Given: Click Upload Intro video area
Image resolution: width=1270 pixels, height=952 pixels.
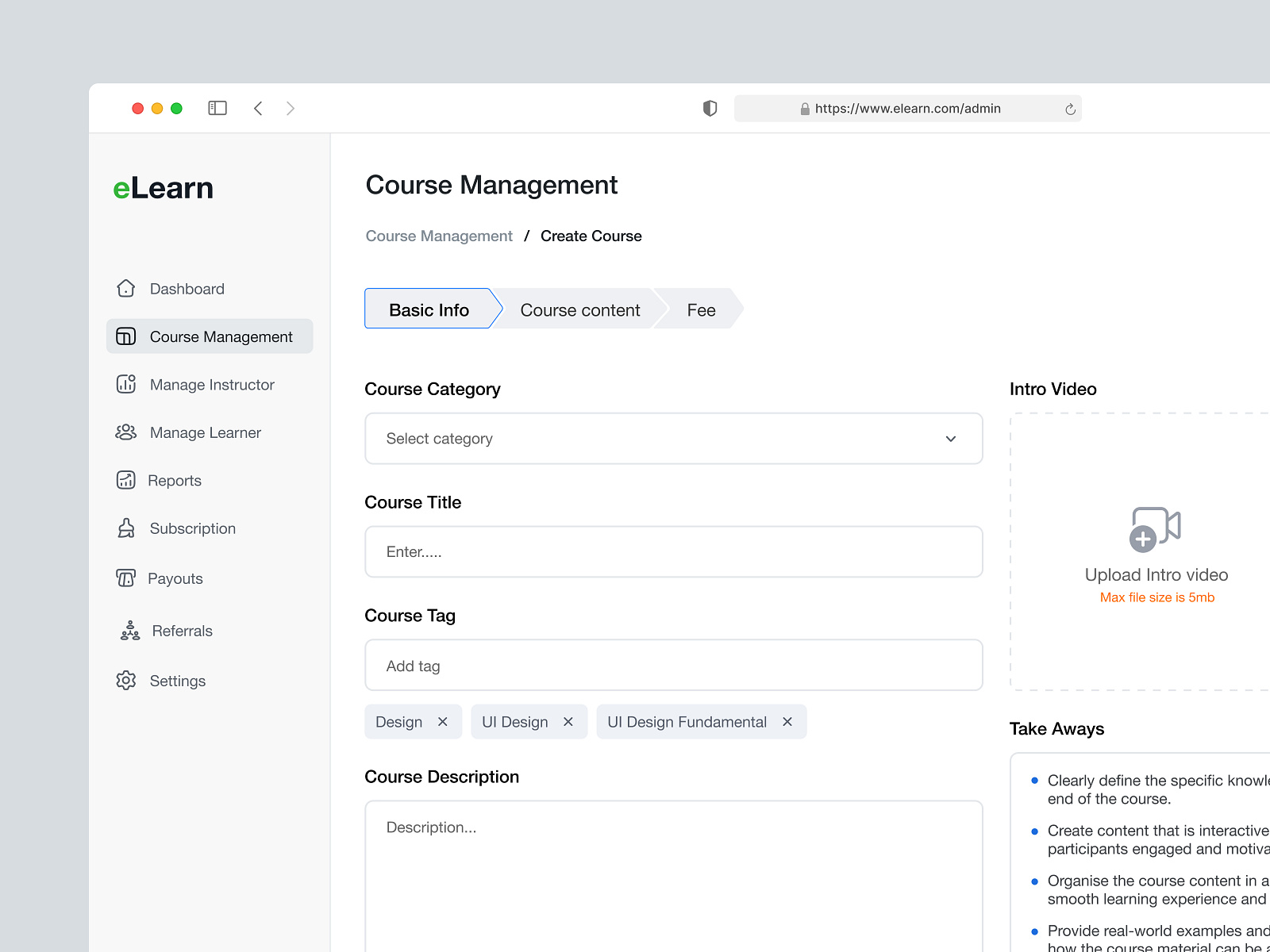Looking at the screenshot, I should pyautogui.click(x=1156, y=574).
